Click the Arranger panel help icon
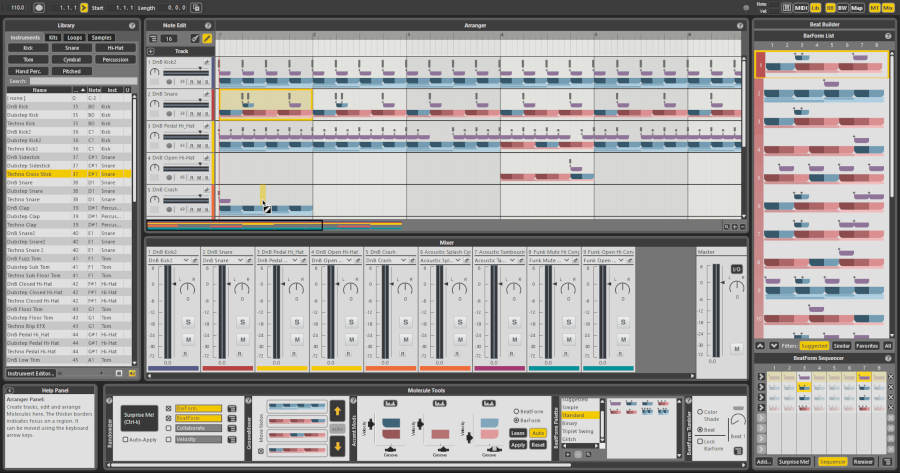This screenshot has width=900, height=473. coord(740,26)
